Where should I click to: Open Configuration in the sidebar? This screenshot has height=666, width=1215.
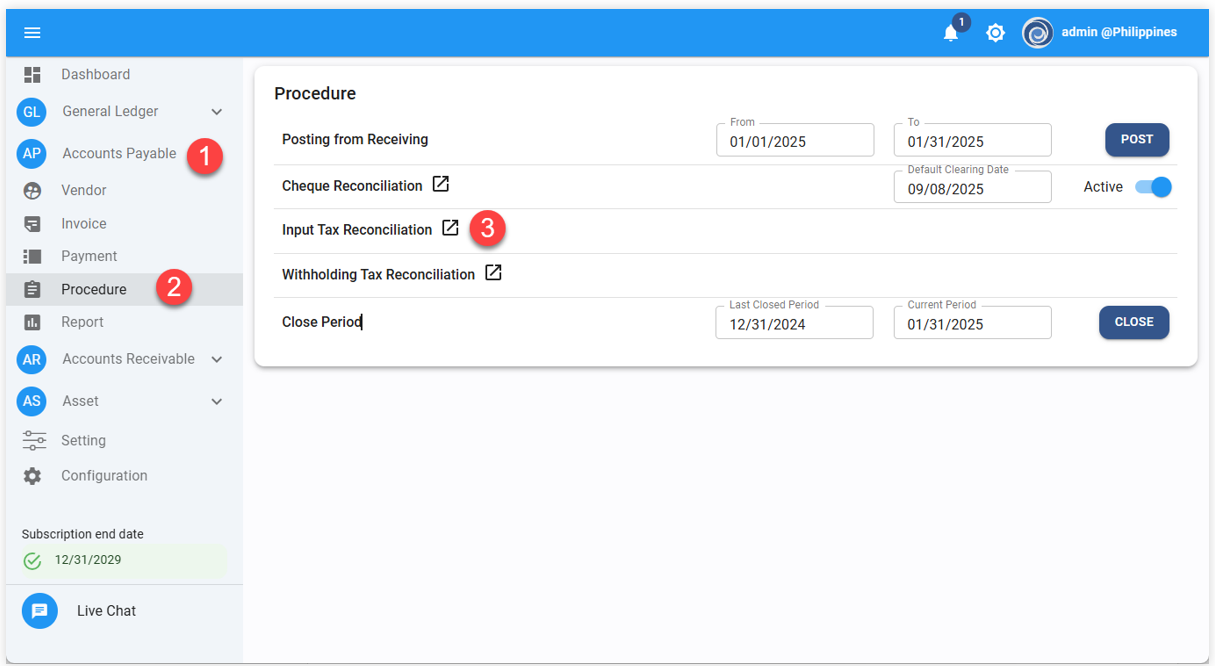pyautogui.click(x=104, y=476)
